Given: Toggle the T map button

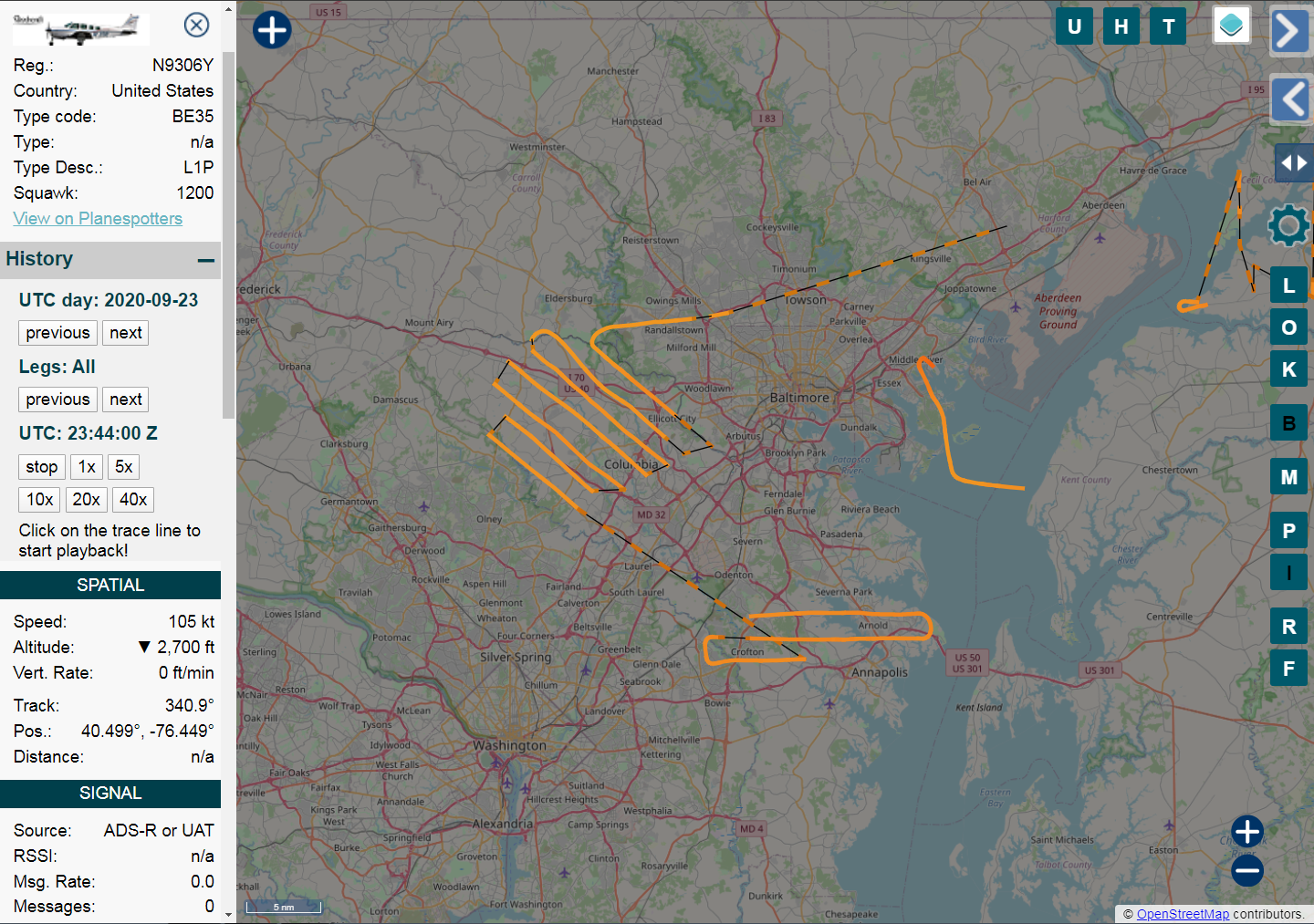Looking at the screenshot, I should (x=1168, y=26).
